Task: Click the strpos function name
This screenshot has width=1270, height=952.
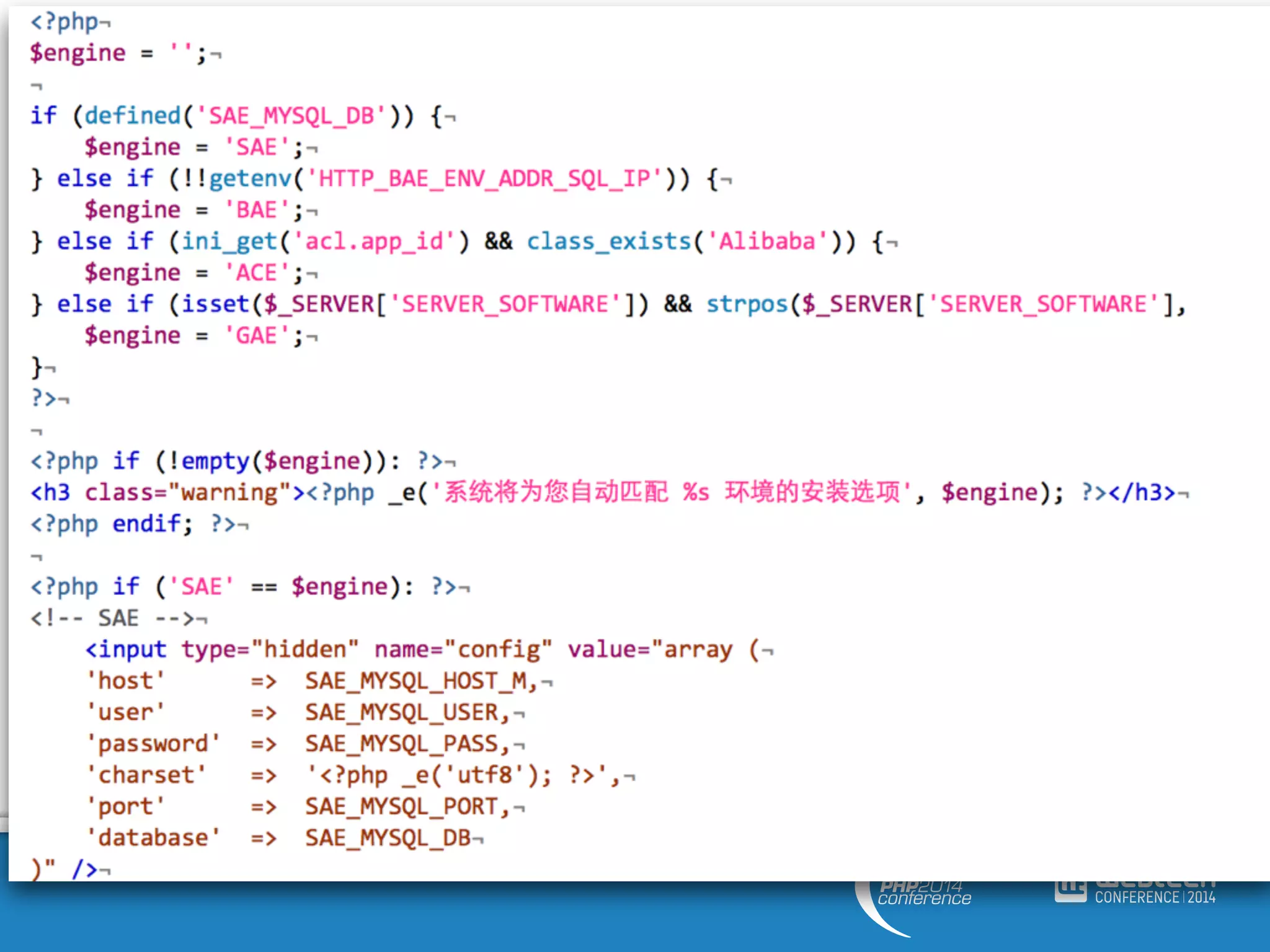Action: coord(747,304)
